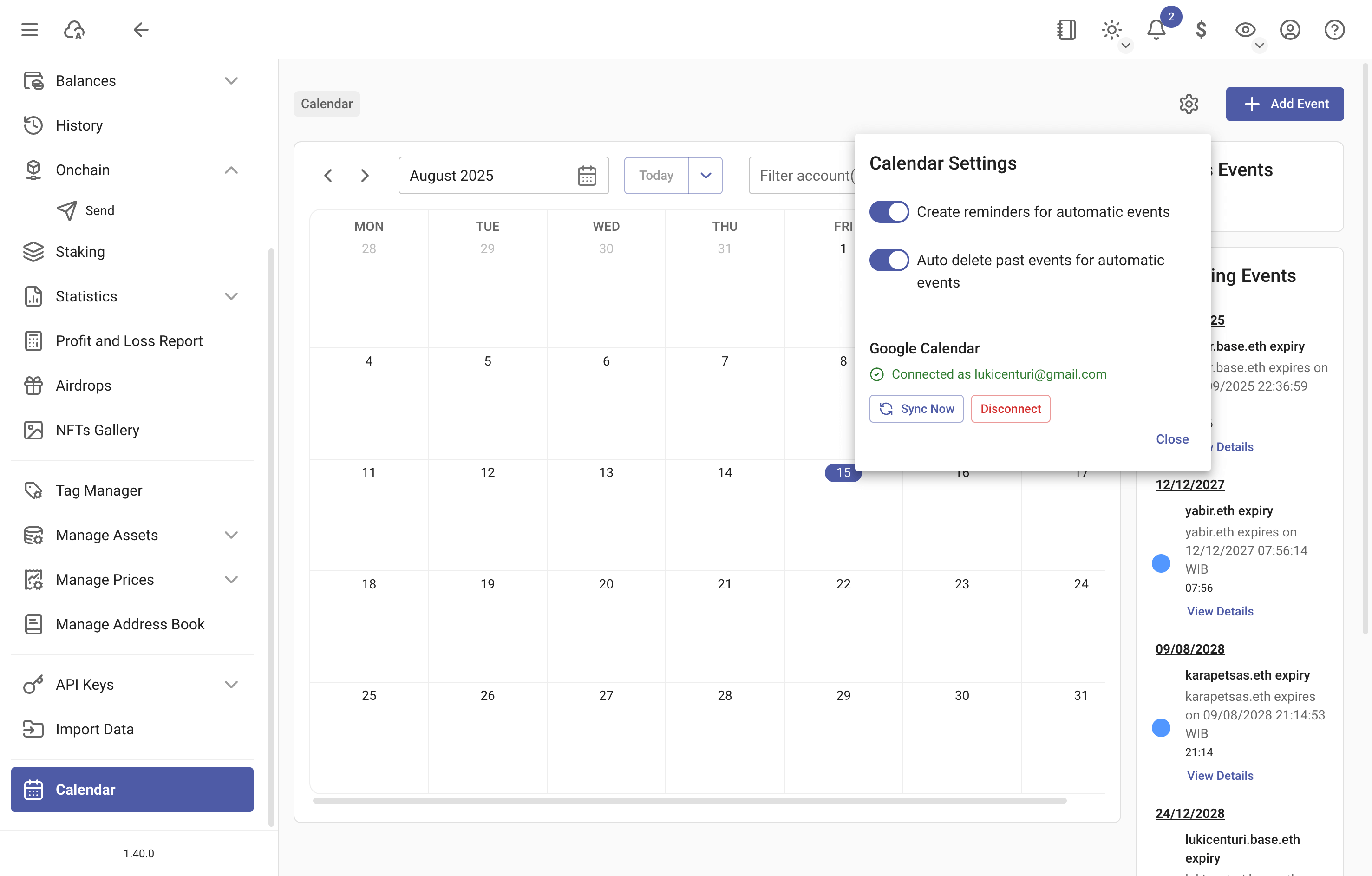Open Tag Manager
The height and width of the screenshot is (876, 1372).
click(132, 490)
